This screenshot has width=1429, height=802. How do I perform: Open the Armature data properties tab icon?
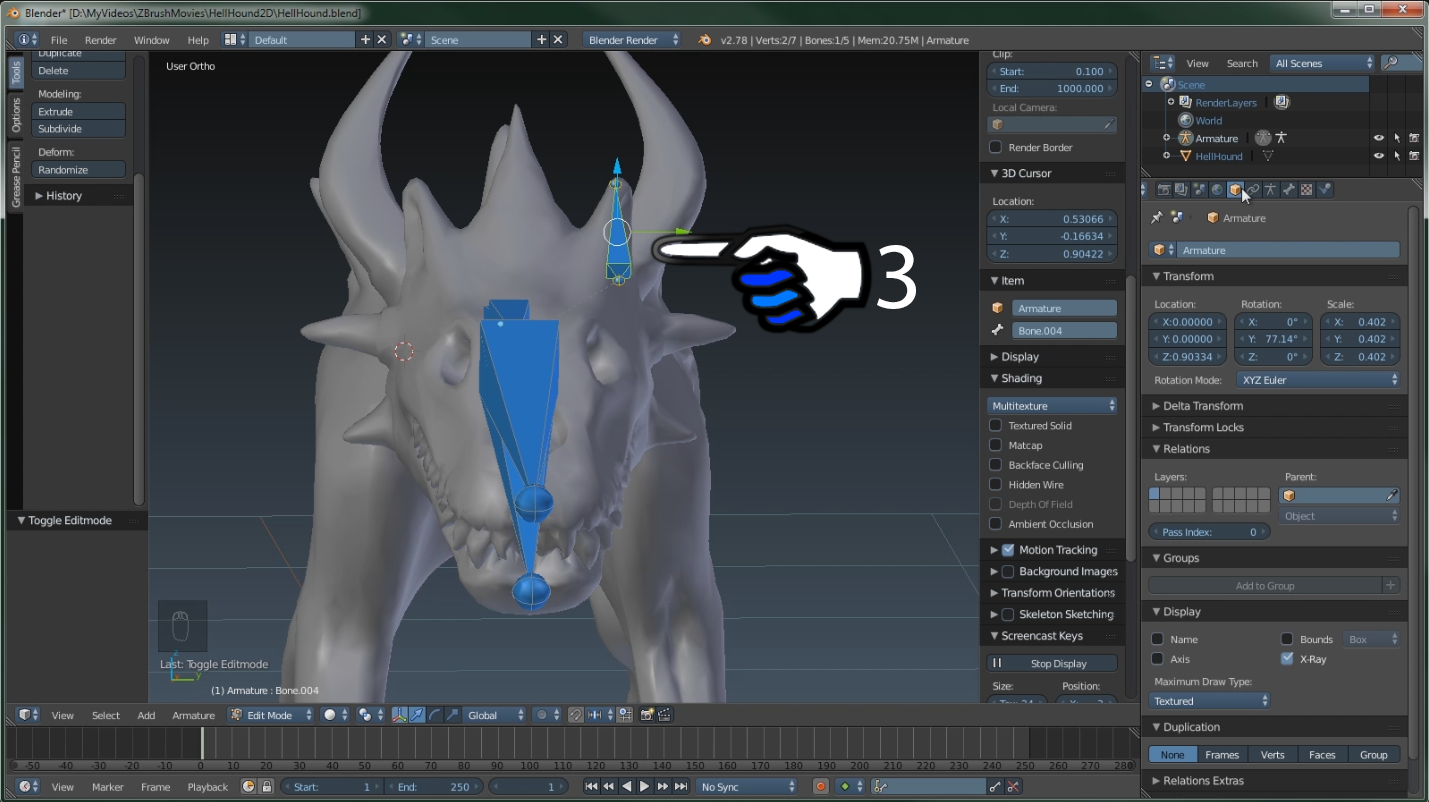point(1271,190)
